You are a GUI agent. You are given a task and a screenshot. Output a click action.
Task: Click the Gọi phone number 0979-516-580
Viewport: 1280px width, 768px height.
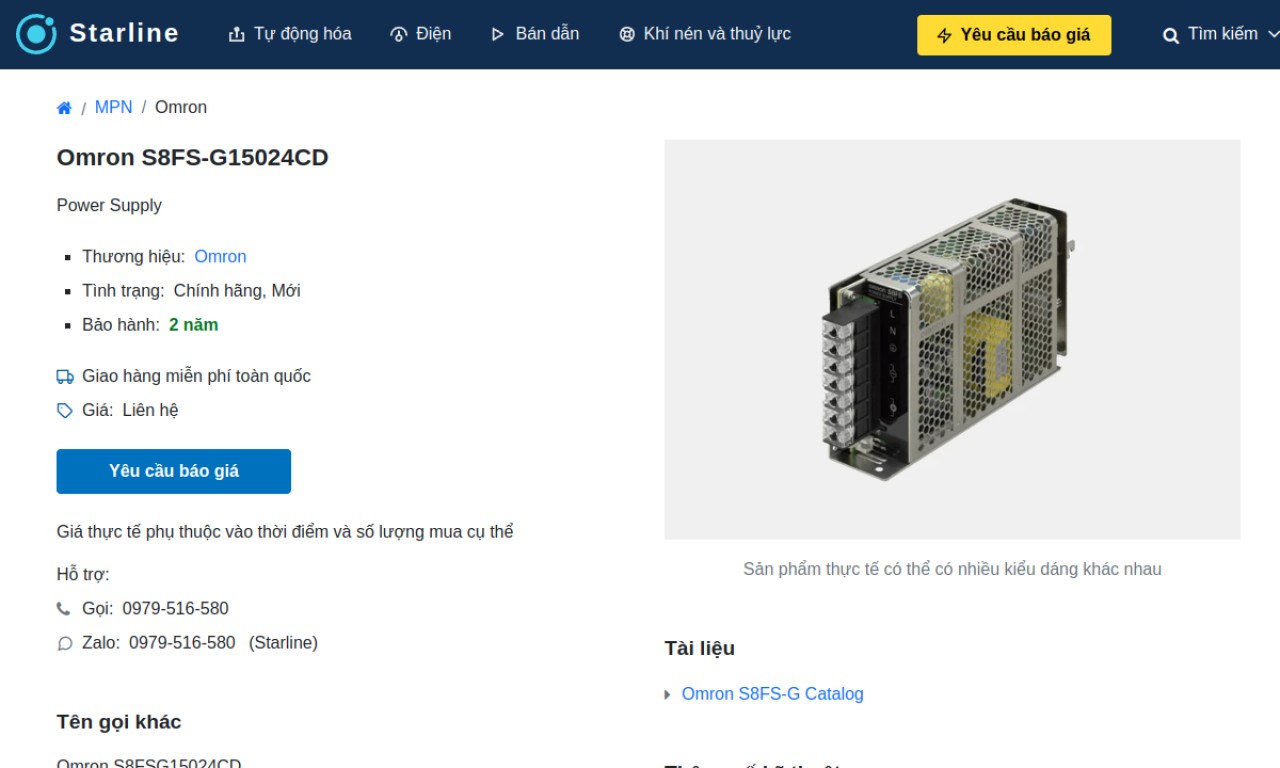(x=175, y=608)
